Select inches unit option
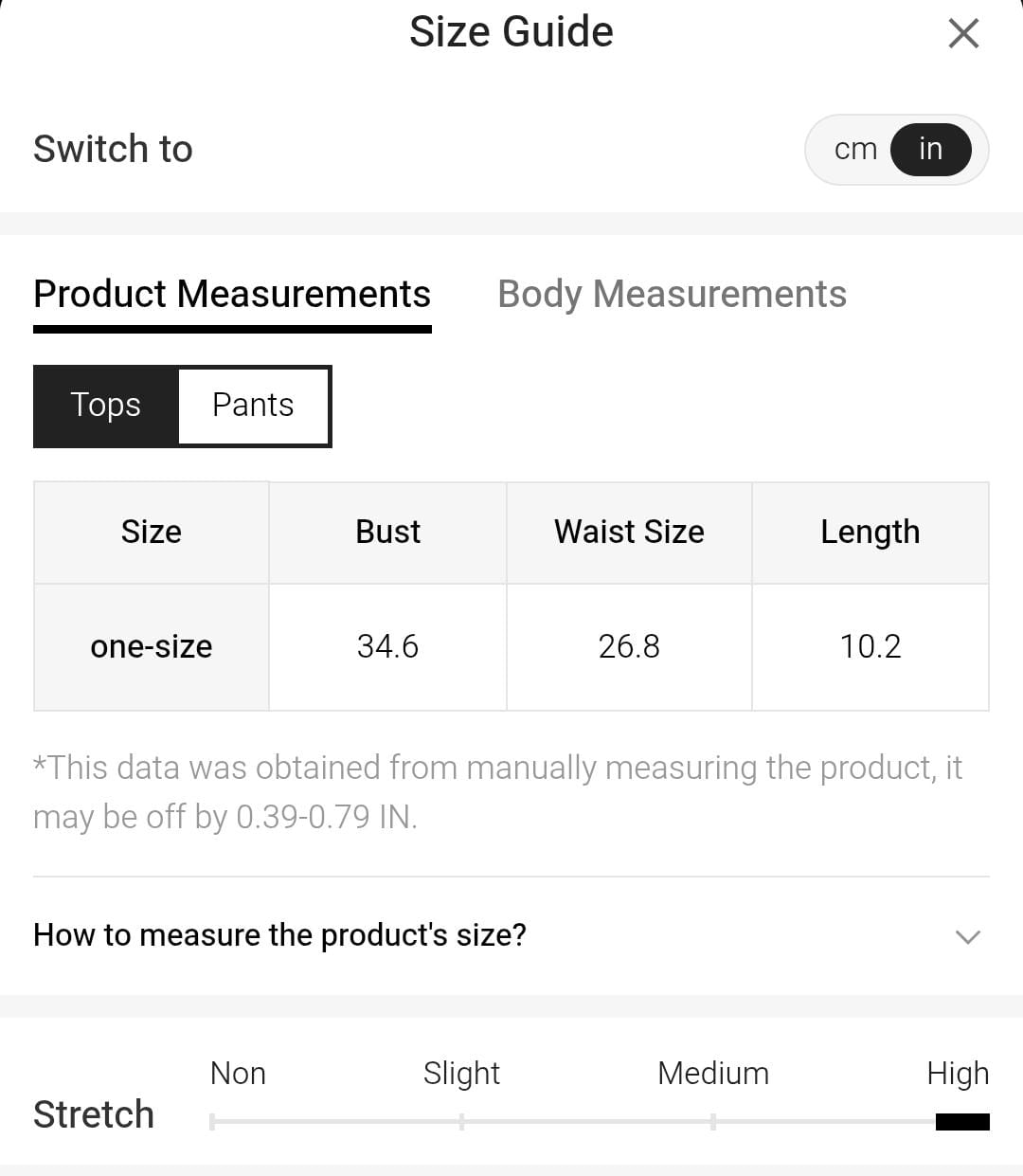The width and height of the screenshot is (1023, 1176). [930, 150]
